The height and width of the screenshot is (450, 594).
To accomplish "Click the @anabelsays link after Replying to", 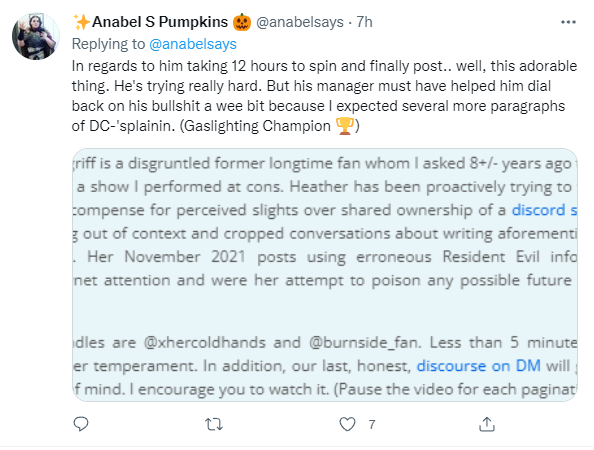I will click(193, 44).
